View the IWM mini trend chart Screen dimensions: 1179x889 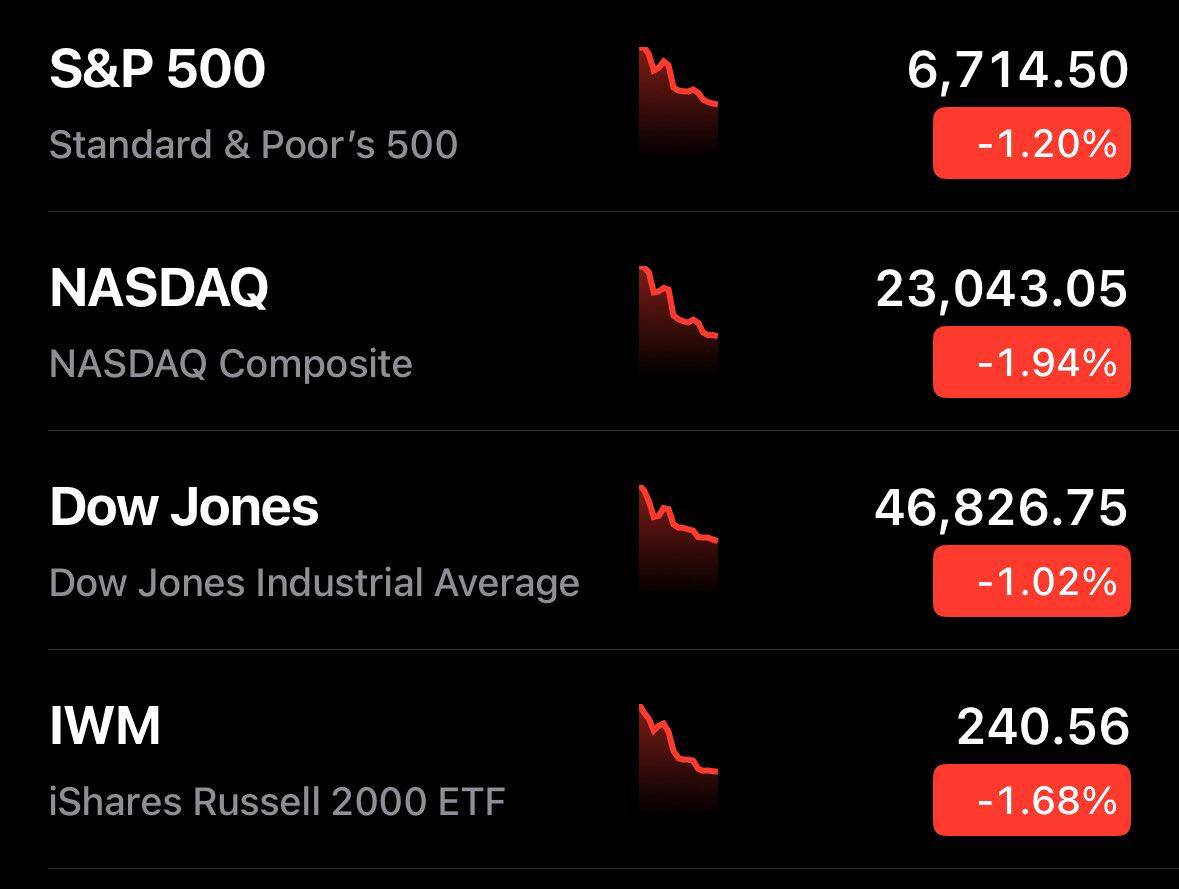click(678, 757)
